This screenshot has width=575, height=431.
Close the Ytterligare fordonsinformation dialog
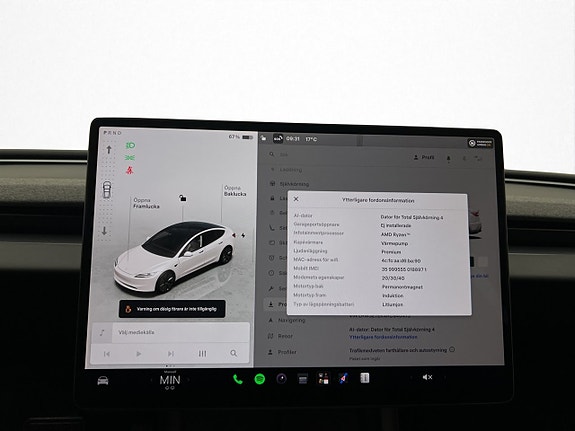pyautogui.click(x=296, y=199)
